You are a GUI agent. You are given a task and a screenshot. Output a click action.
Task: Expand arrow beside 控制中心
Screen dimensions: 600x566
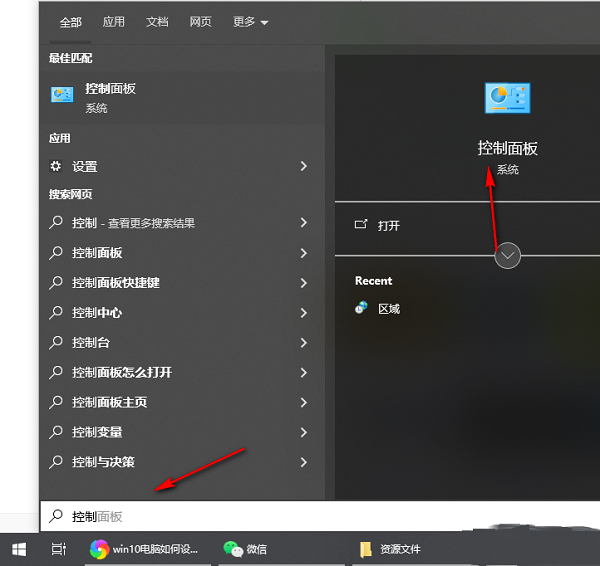(304, 313)
